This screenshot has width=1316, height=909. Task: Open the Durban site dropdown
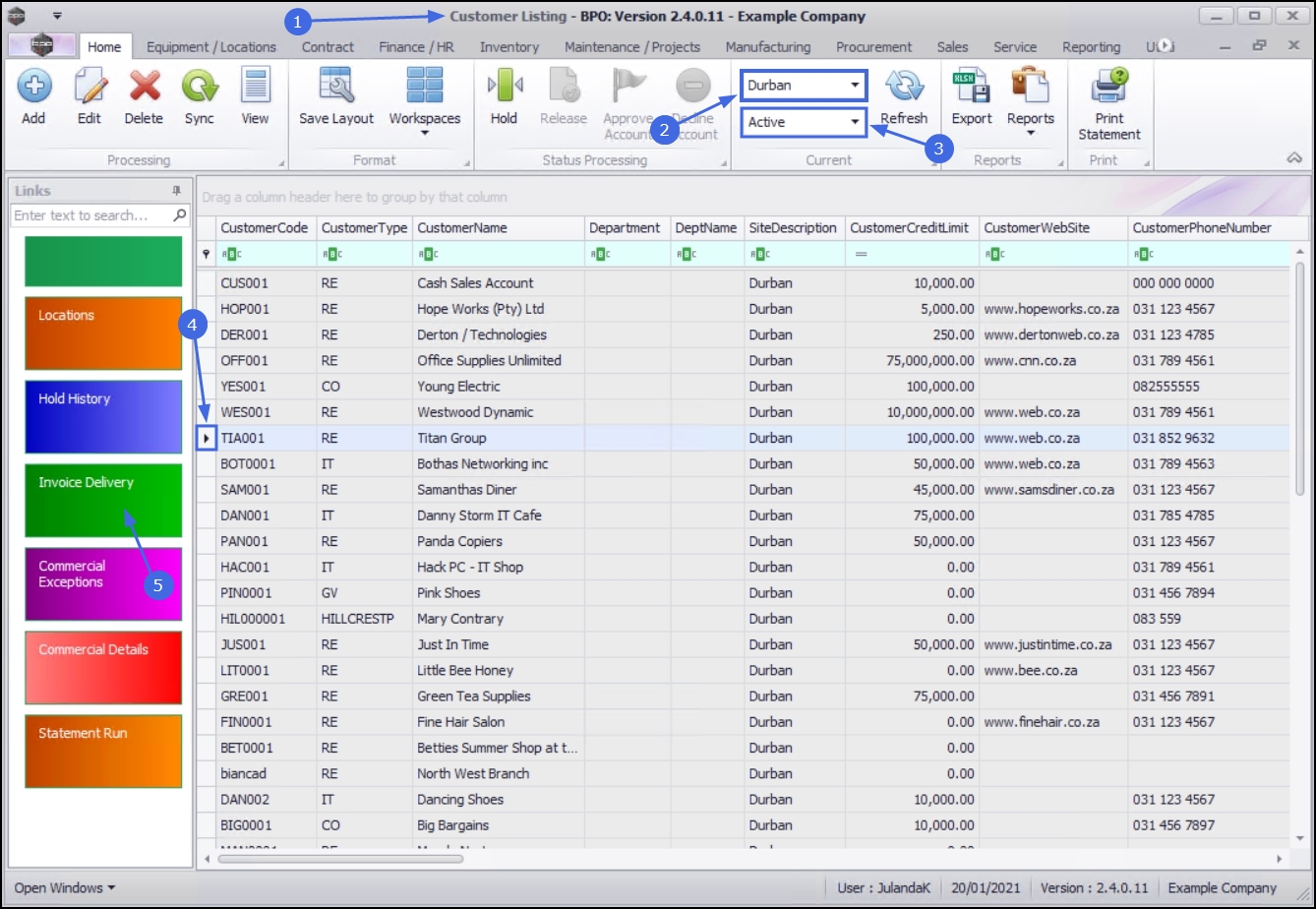pyautogui.click(x=855, y=86)
